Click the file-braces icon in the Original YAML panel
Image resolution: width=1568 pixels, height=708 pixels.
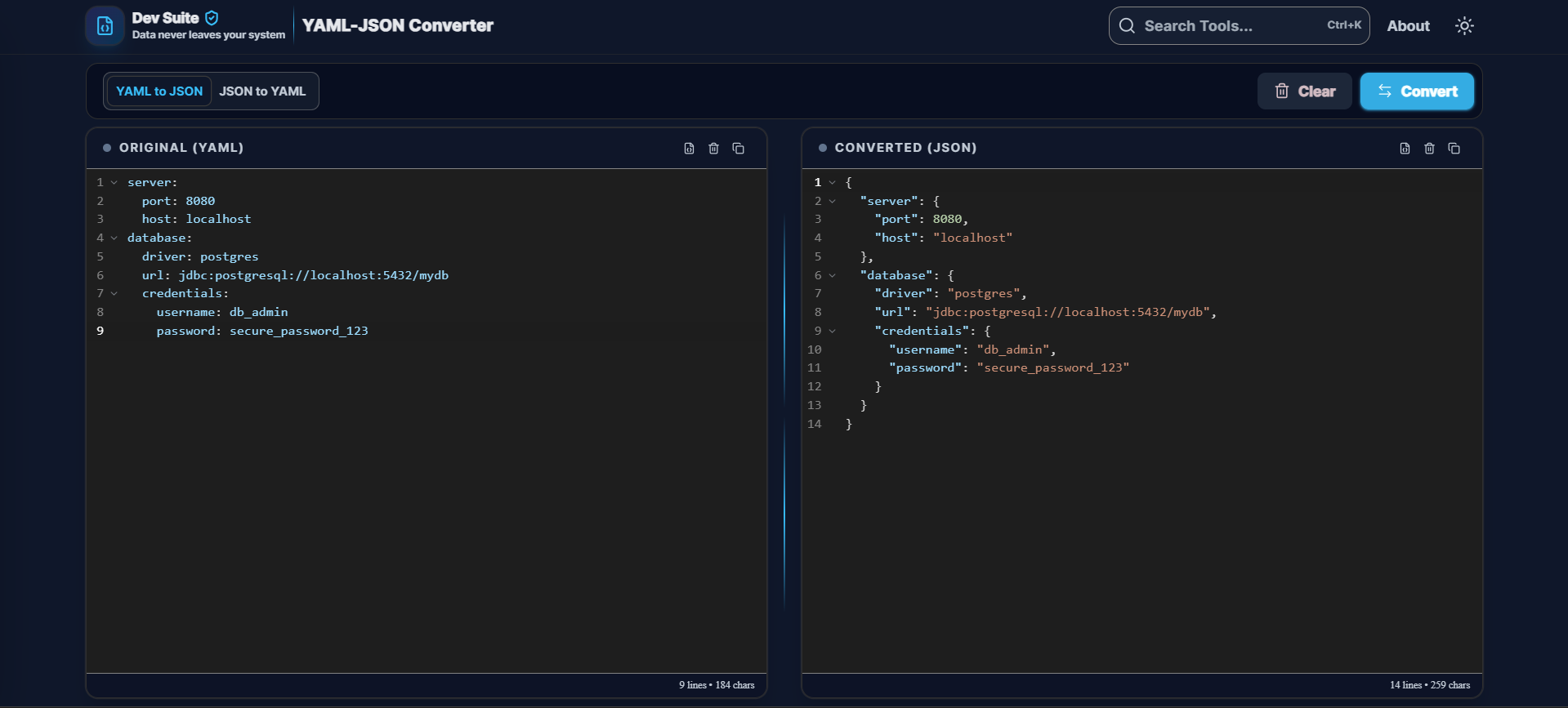click(x=689, y=149)
